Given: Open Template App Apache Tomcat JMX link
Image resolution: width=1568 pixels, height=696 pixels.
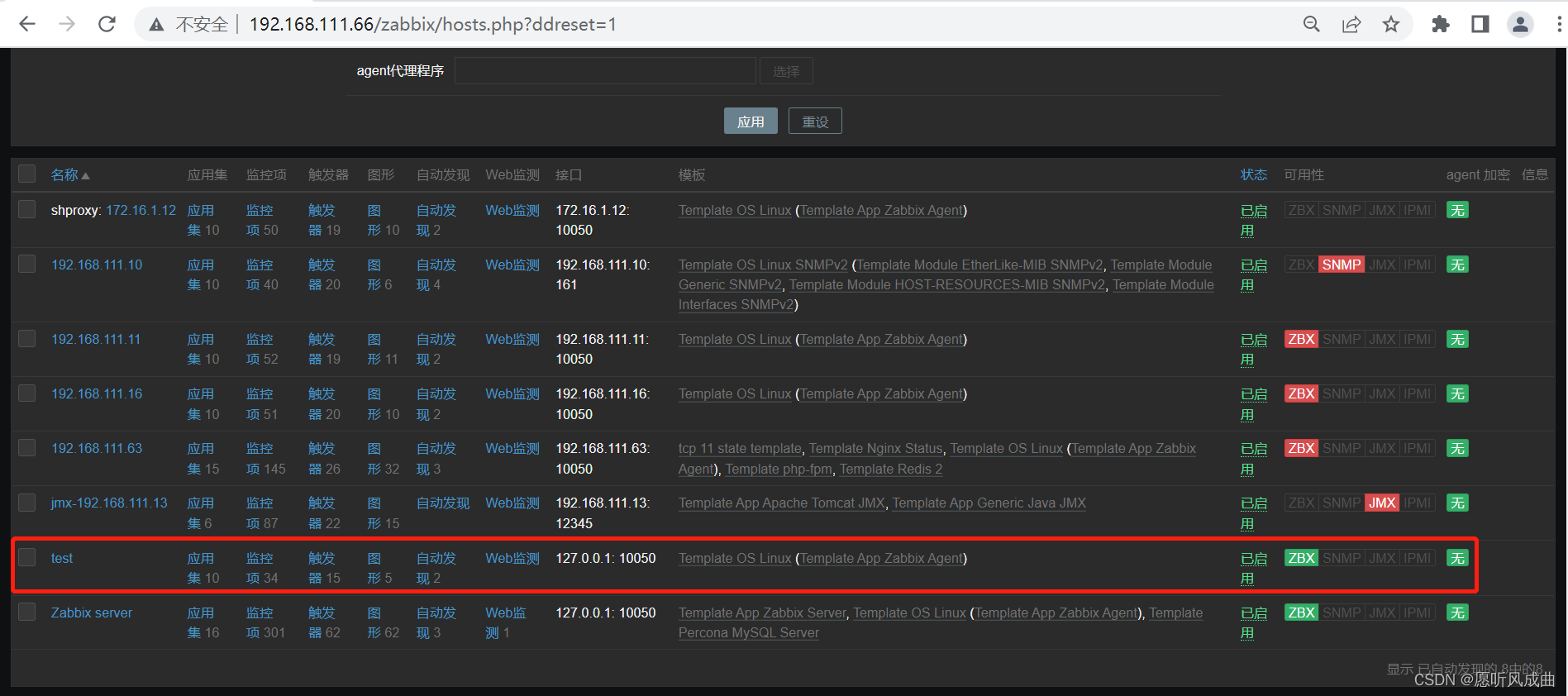Looking at the screenshot, I should pos(781,503).
